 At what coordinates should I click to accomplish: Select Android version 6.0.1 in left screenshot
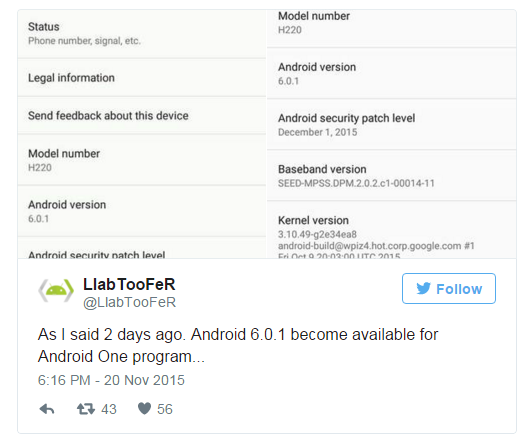click(142, 211)
